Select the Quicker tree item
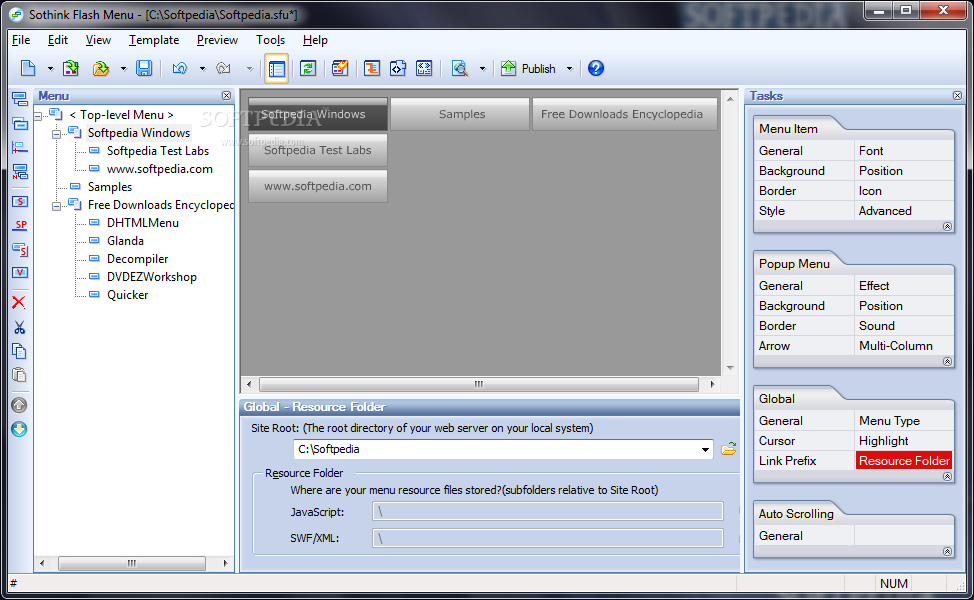This screenshot has height=600, width=974. tap(127, 295)
